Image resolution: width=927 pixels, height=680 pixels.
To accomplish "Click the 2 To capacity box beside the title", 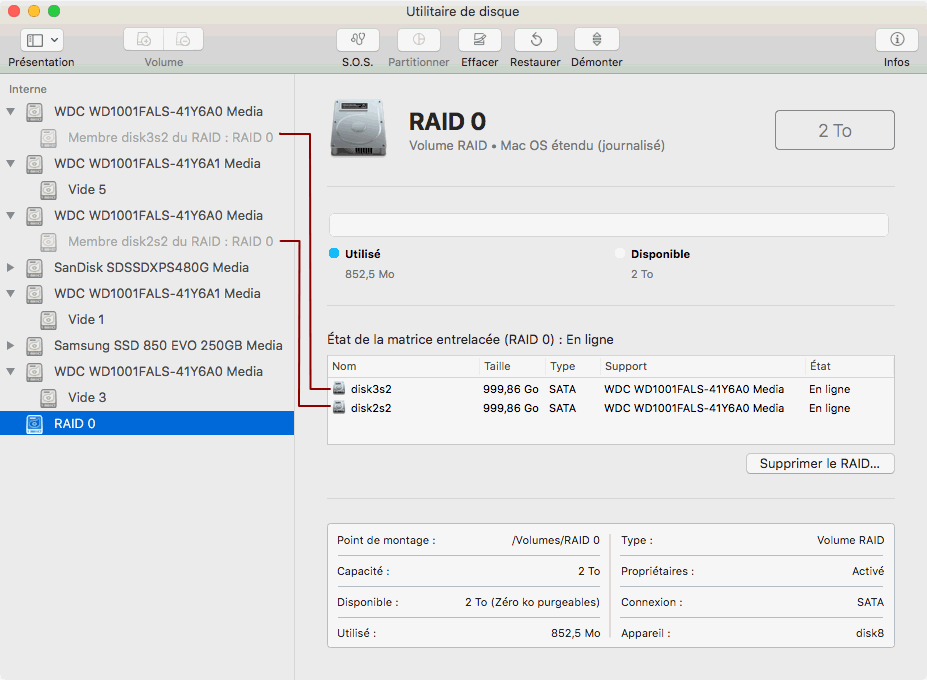I will coord(835,130).
